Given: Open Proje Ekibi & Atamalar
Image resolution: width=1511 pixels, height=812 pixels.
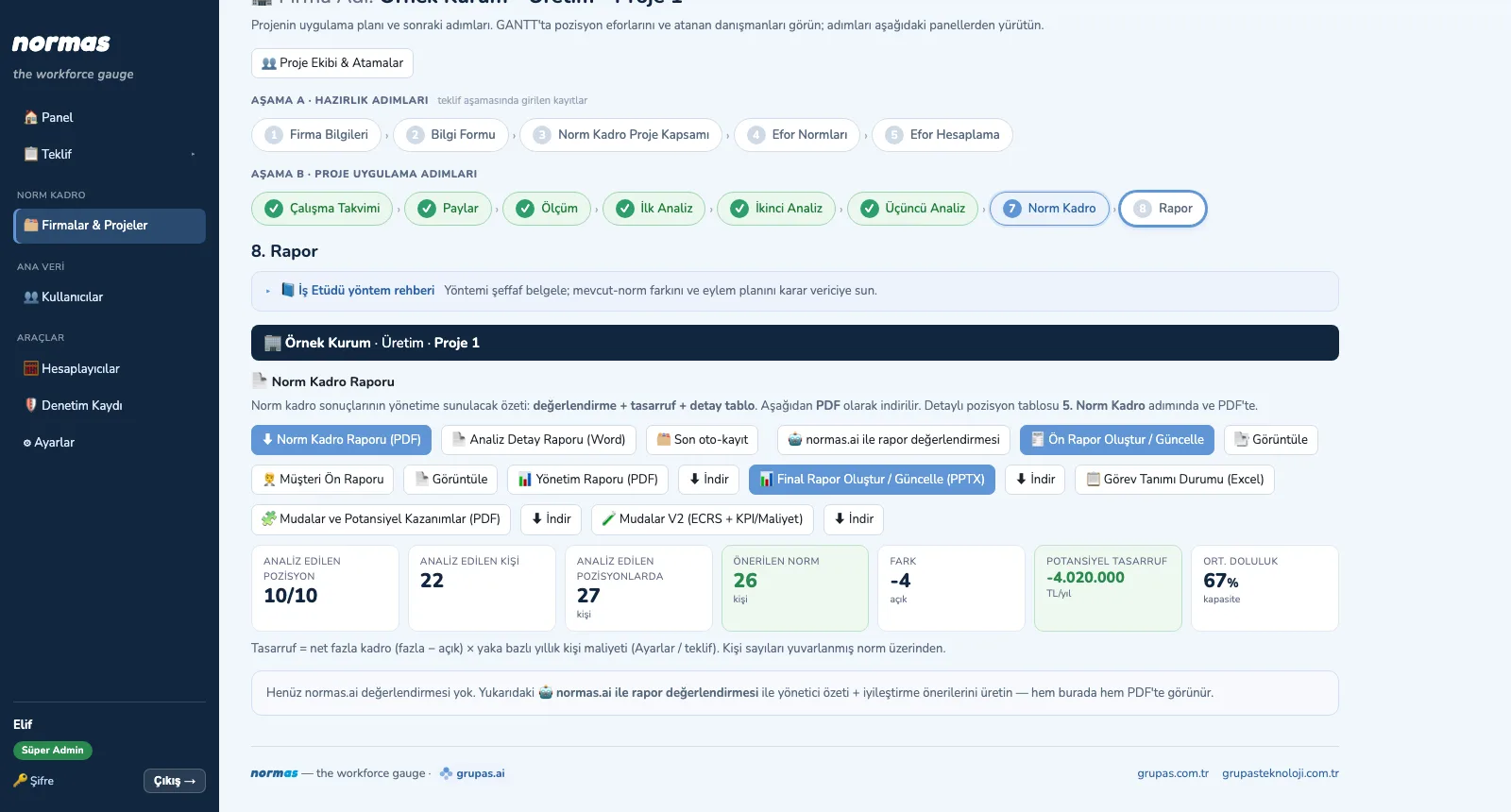Looking at the screenshot, I should point(332,63).
